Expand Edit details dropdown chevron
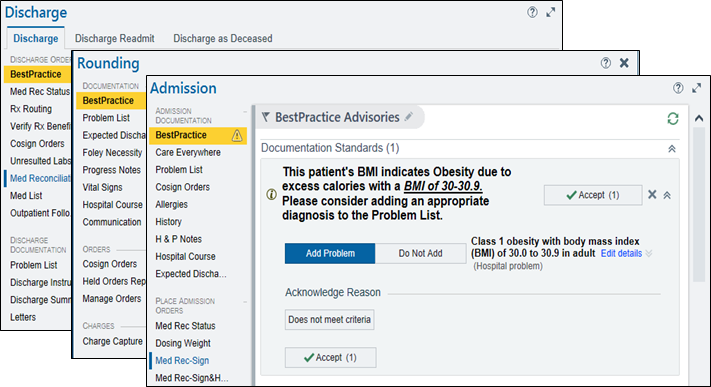 click(649, 253)
